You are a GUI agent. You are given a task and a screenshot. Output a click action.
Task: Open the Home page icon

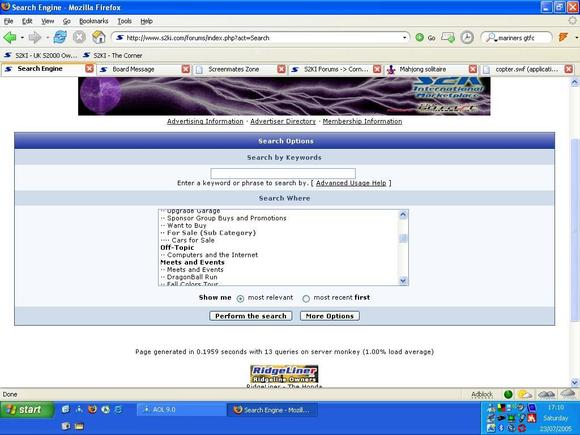point(99,37)
